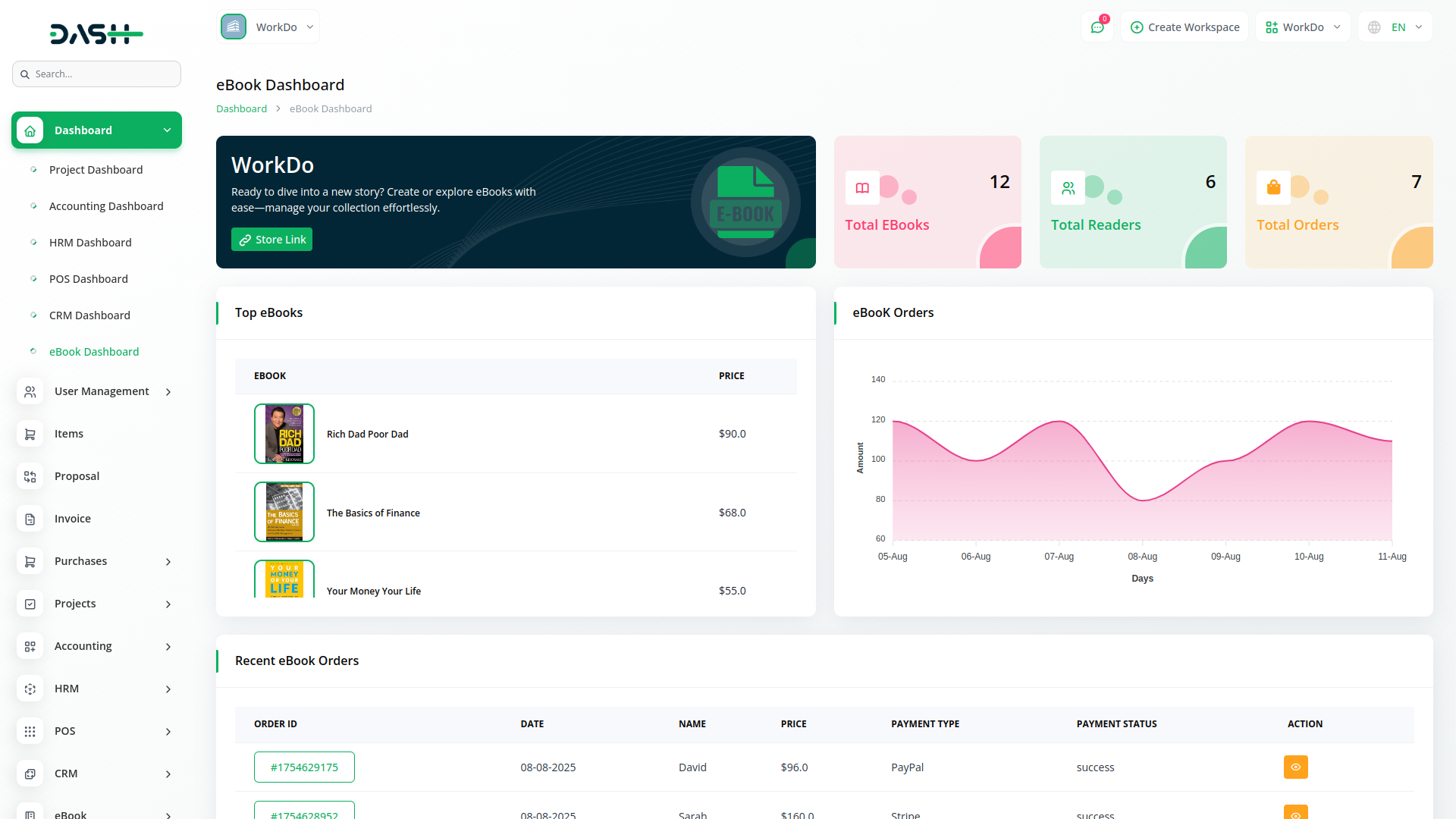Click the Items cart icon in sidebar

[x=30, y=434]
